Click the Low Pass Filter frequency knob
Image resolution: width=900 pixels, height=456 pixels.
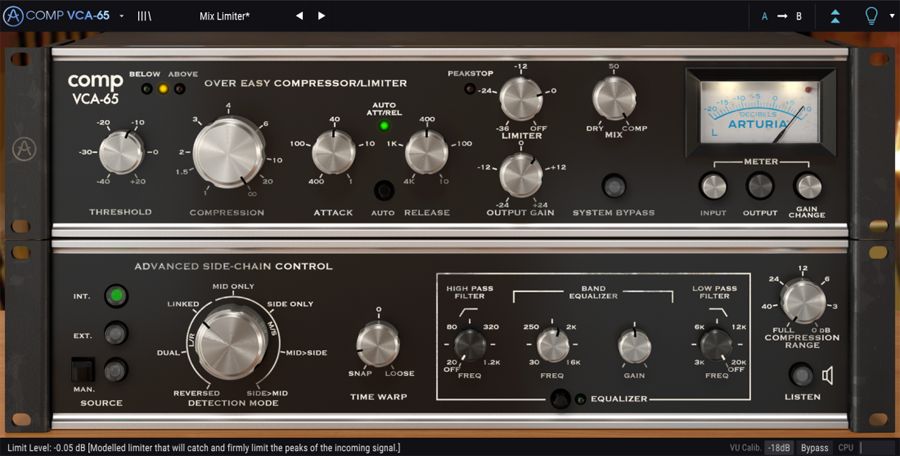click(x=716, y=345)
